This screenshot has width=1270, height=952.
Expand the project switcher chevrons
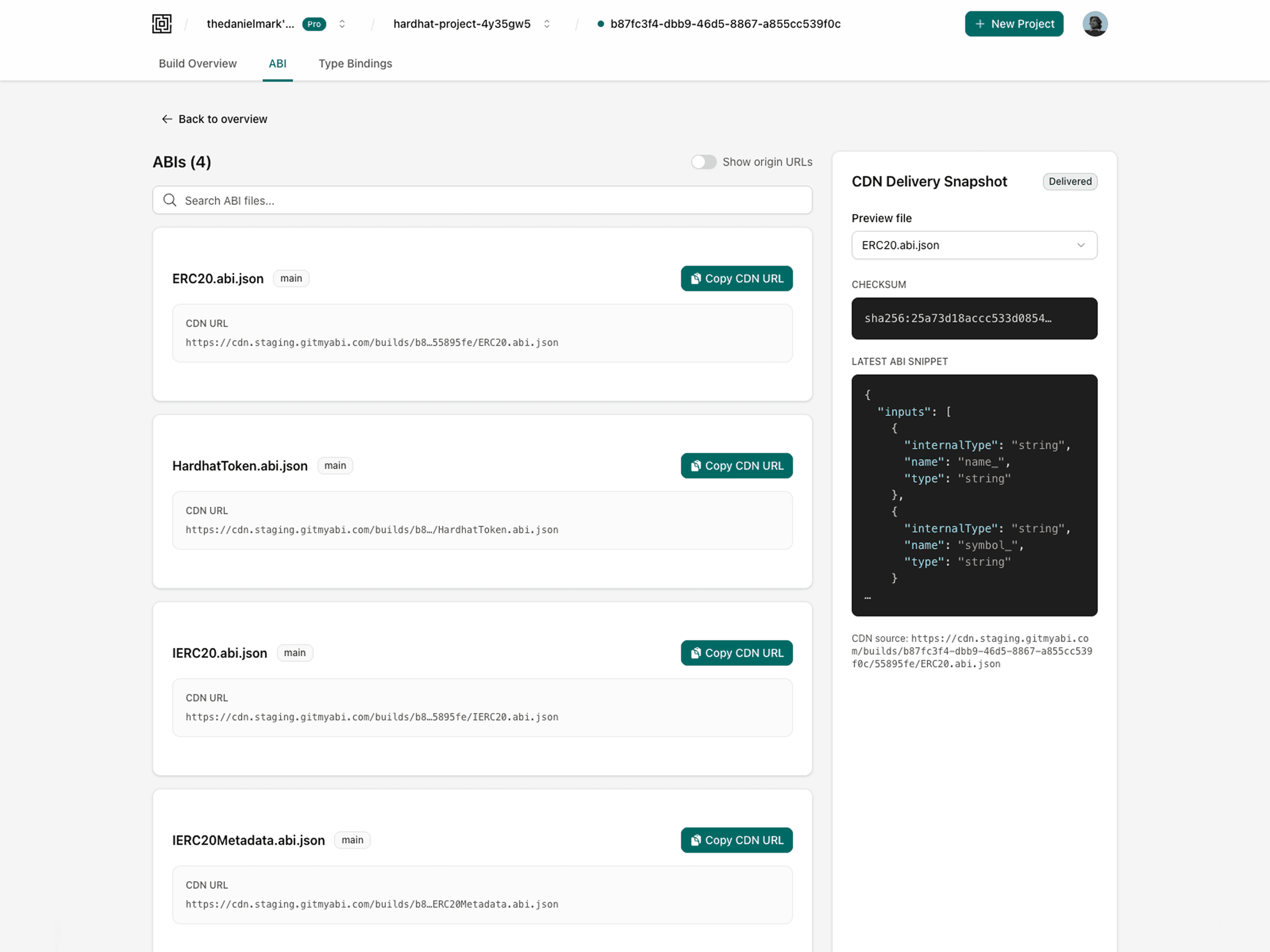tap(546, 23)
